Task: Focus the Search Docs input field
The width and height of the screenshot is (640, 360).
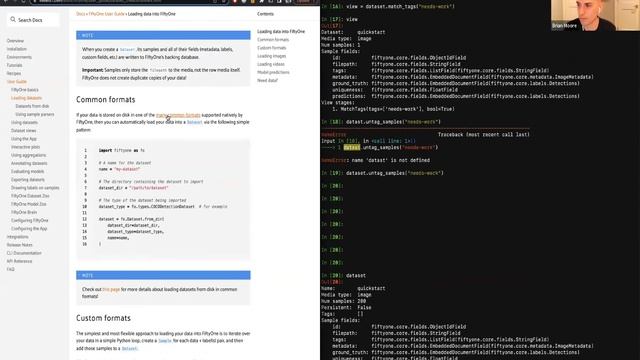Action: 33,20
